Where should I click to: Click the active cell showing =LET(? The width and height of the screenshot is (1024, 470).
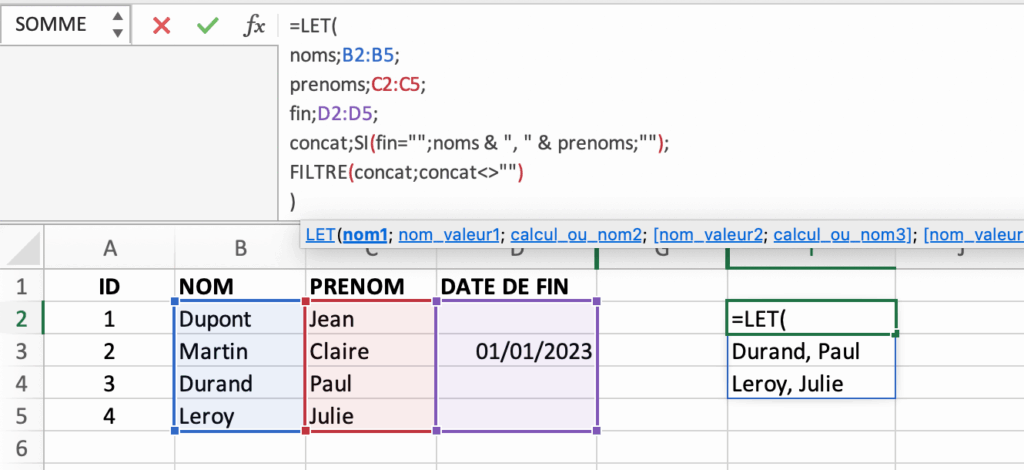click(x=811, y=320)
